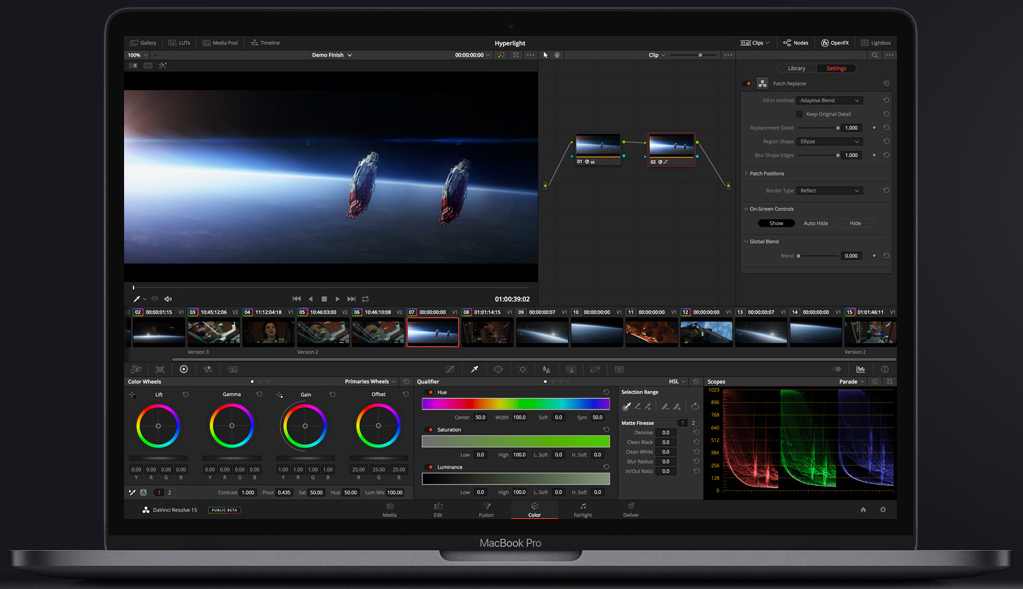
Task: Toggle the Saturation qualifier enable dot
Action: 431,430
